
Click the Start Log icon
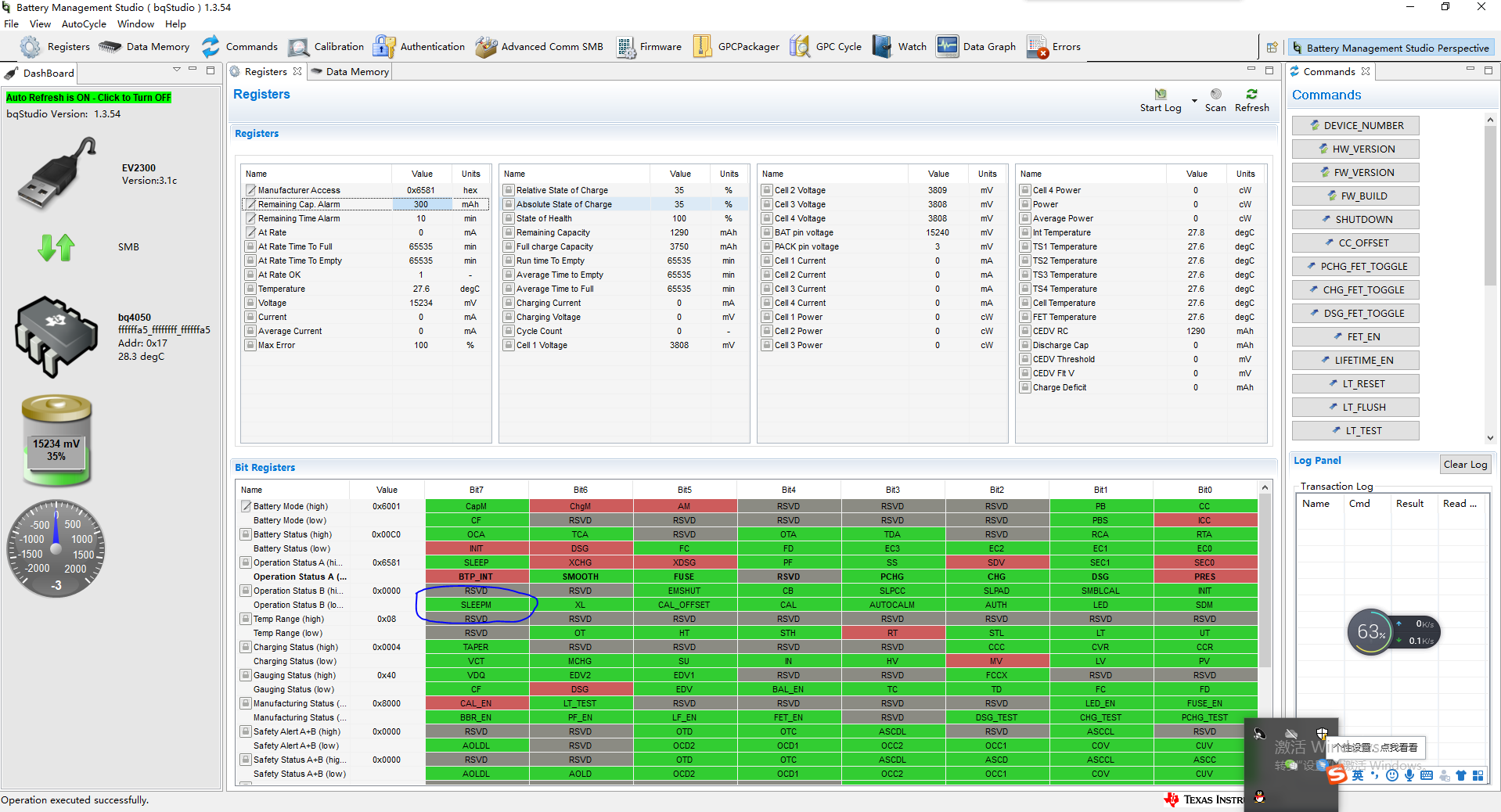pos(1161,95)
